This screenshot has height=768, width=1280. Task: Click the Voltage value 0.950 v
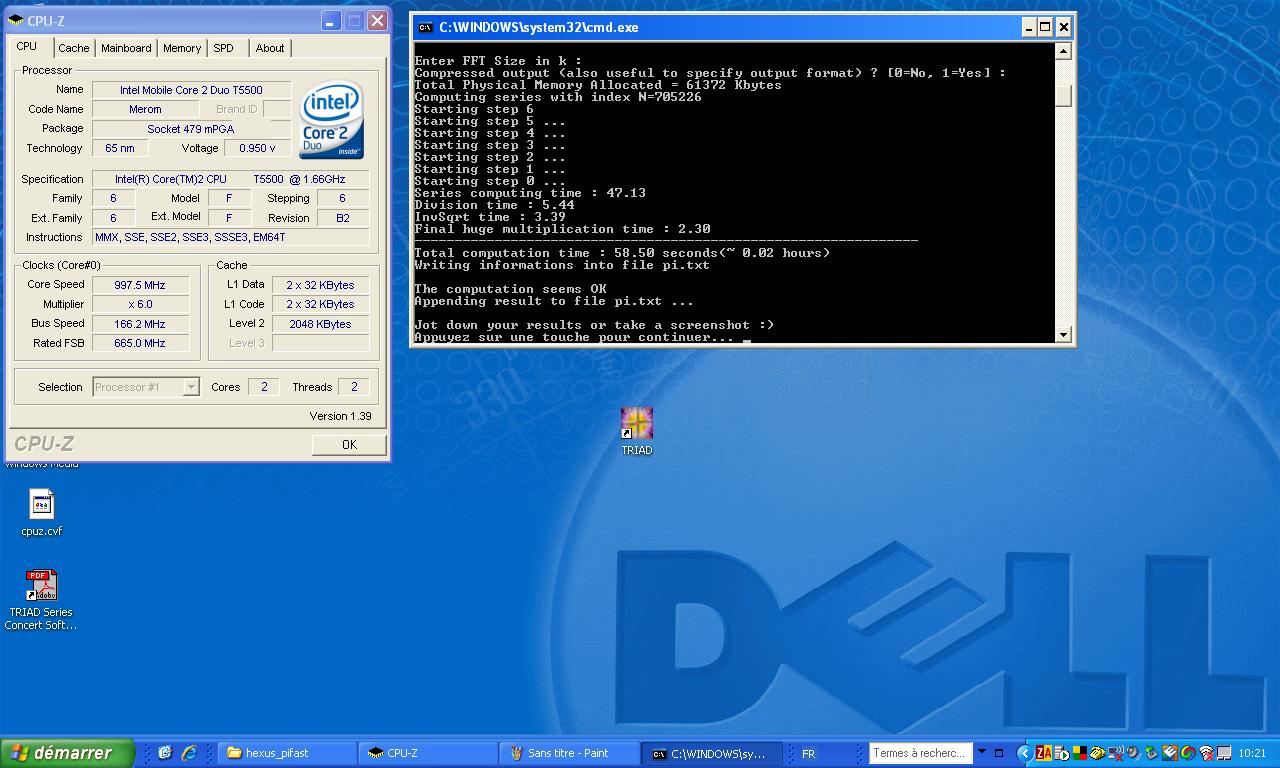[257, 148]
